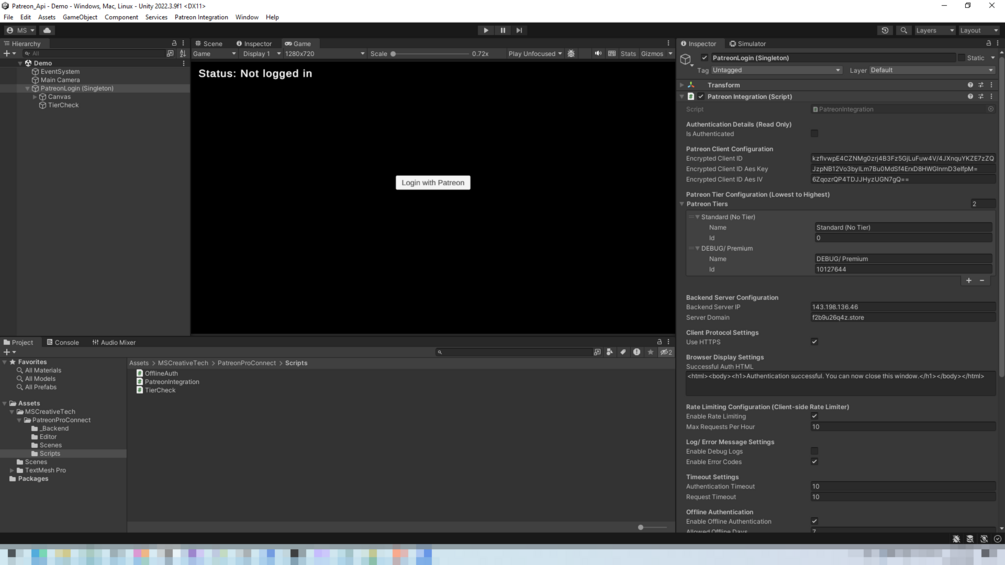This screenshot has width=1005, height=565.
Task: Open Patreon Integration presets icon
Action: tap(981, 97)
